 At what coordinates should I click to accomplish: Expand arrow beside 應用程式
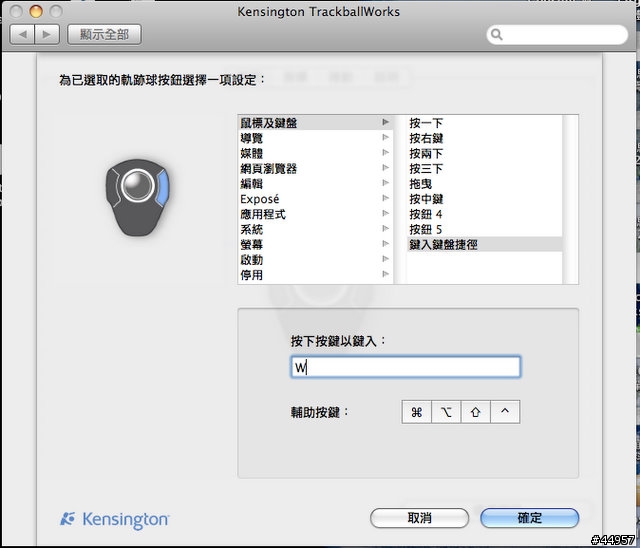click(385, 213)
